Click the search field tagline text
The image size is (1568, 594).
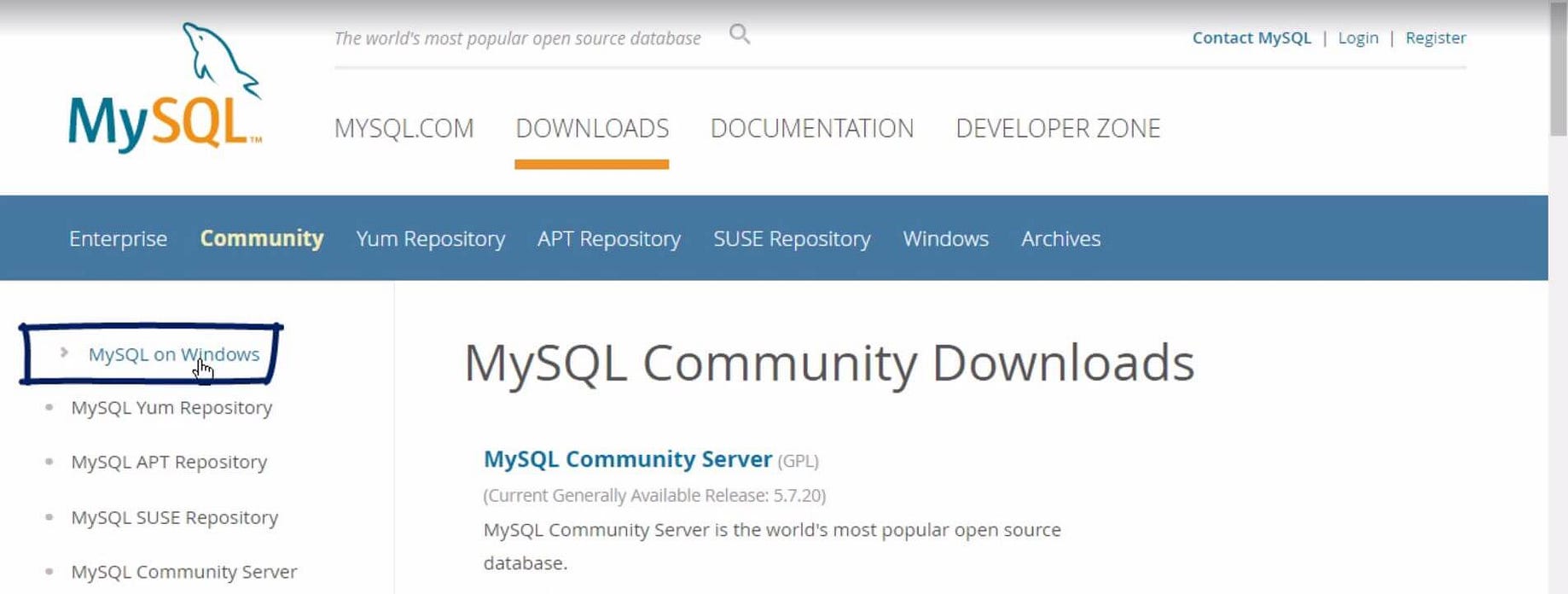pos(518,38)
